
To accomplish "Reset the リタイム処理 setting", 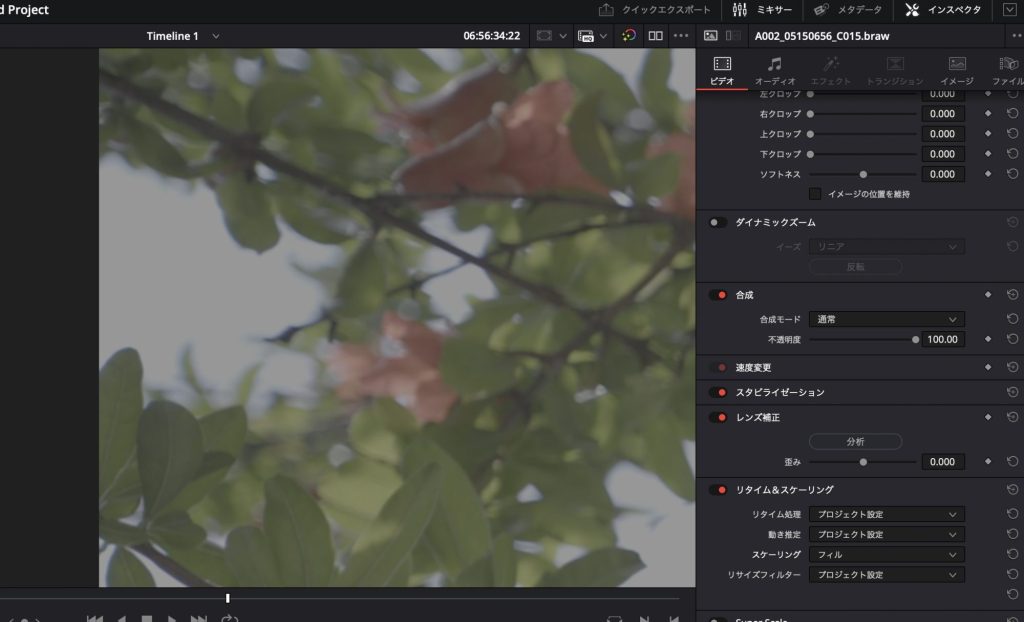I will [x=1012, y=514].
